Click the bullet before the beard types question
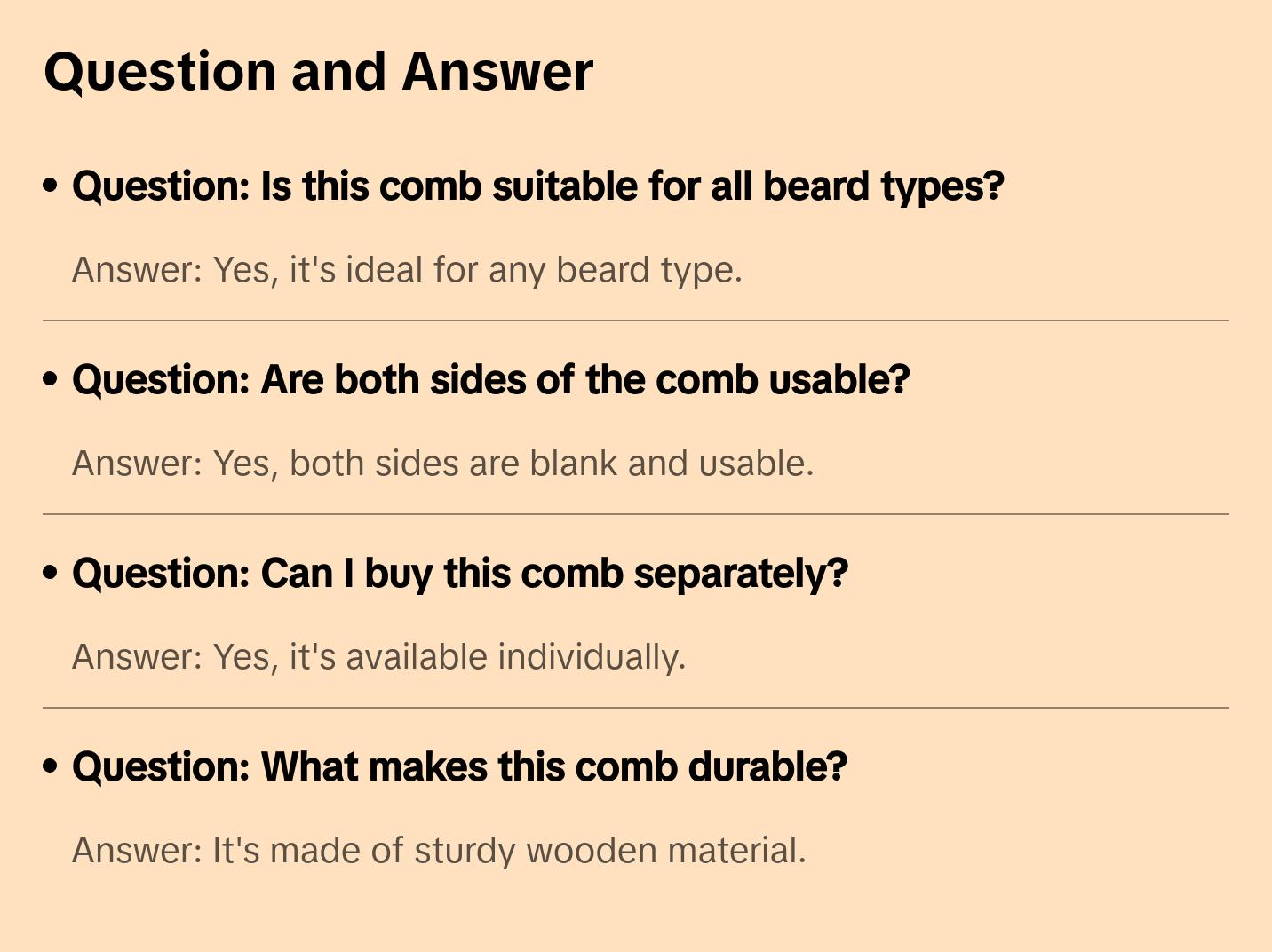This screenshot has height=952, width=1272. coord(51,186)
